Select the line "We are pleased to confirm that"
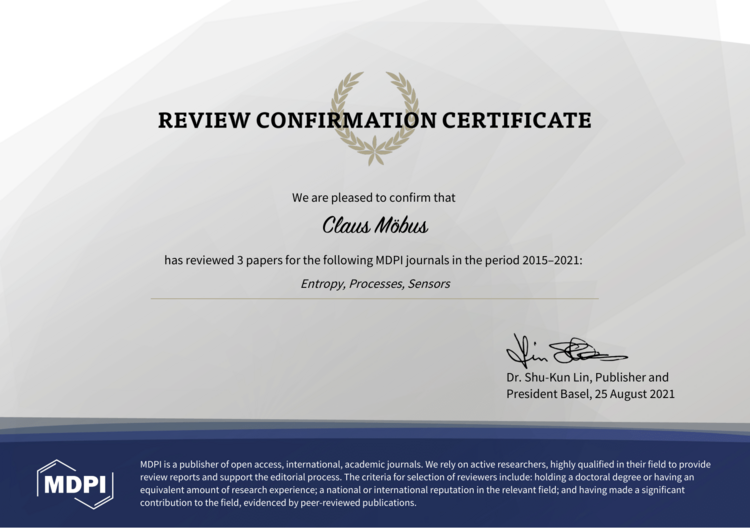This screenshot has height=529, width=750. (x=374, y=198)
